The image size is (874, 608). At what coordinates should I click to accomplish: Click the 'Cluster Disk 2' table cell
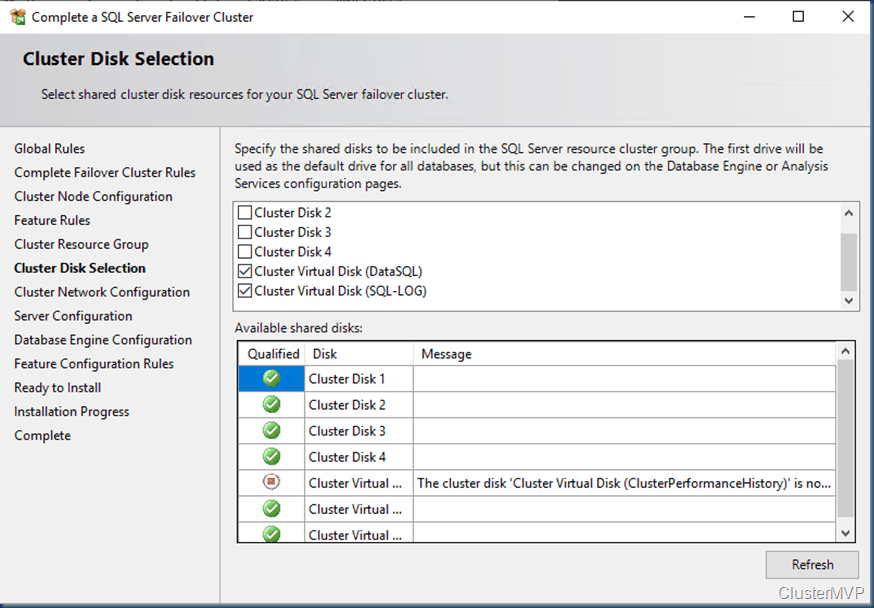coord(359,405)
